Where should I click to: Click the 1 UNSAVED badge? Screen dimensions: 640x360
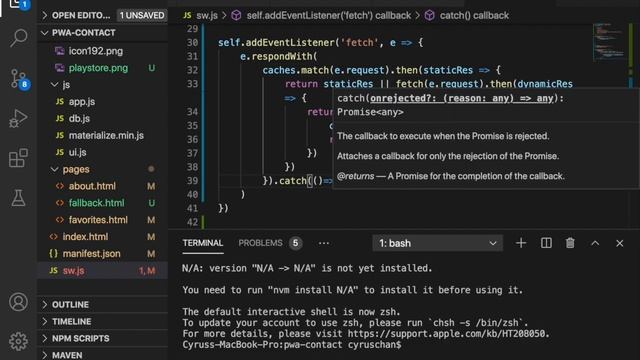tap(142, 16)
